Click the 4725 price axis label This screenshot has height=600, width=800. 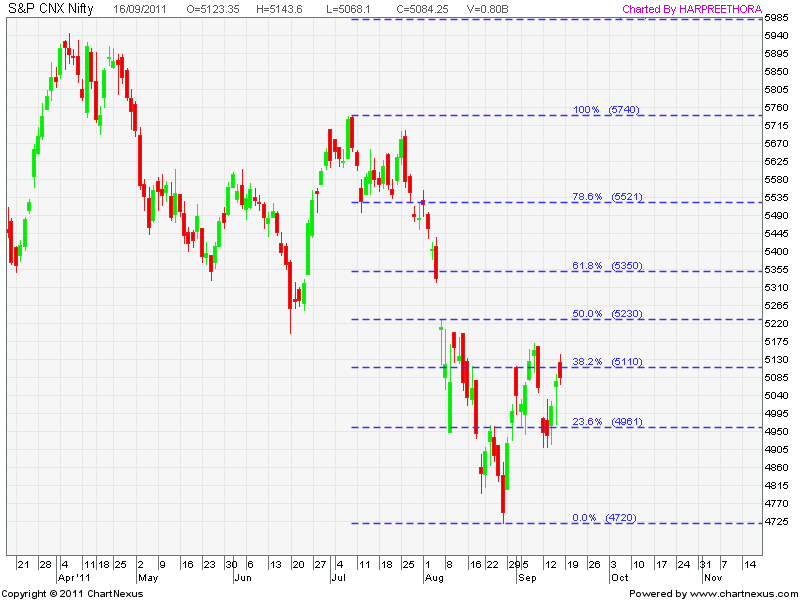point(776,521)
